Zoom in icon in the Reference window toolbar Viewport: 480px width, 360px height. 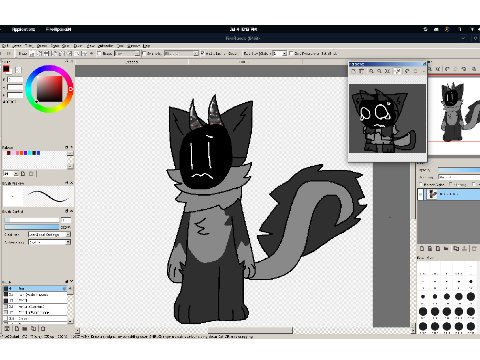coord(371,71)
